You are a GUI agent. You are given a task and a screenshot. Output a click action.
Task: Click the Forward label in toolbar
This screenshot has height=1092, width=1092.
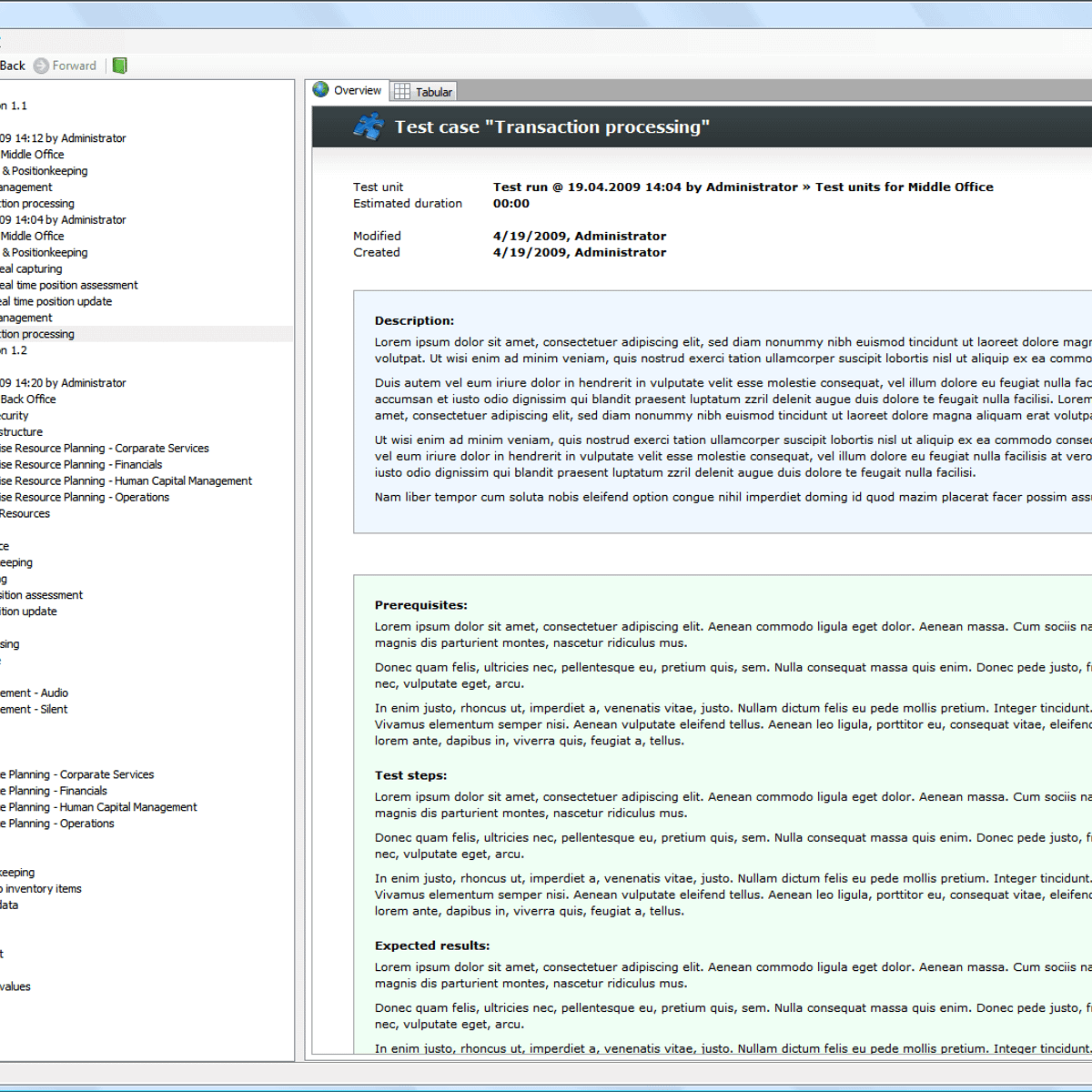(x=75, y=66)
